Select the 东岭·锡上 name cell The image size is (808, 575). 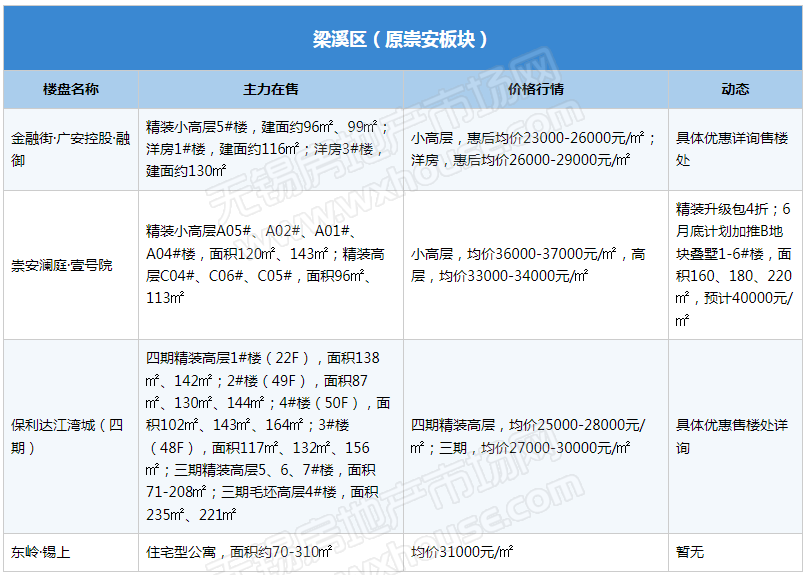pyautogui.click(x=41, y=551)
